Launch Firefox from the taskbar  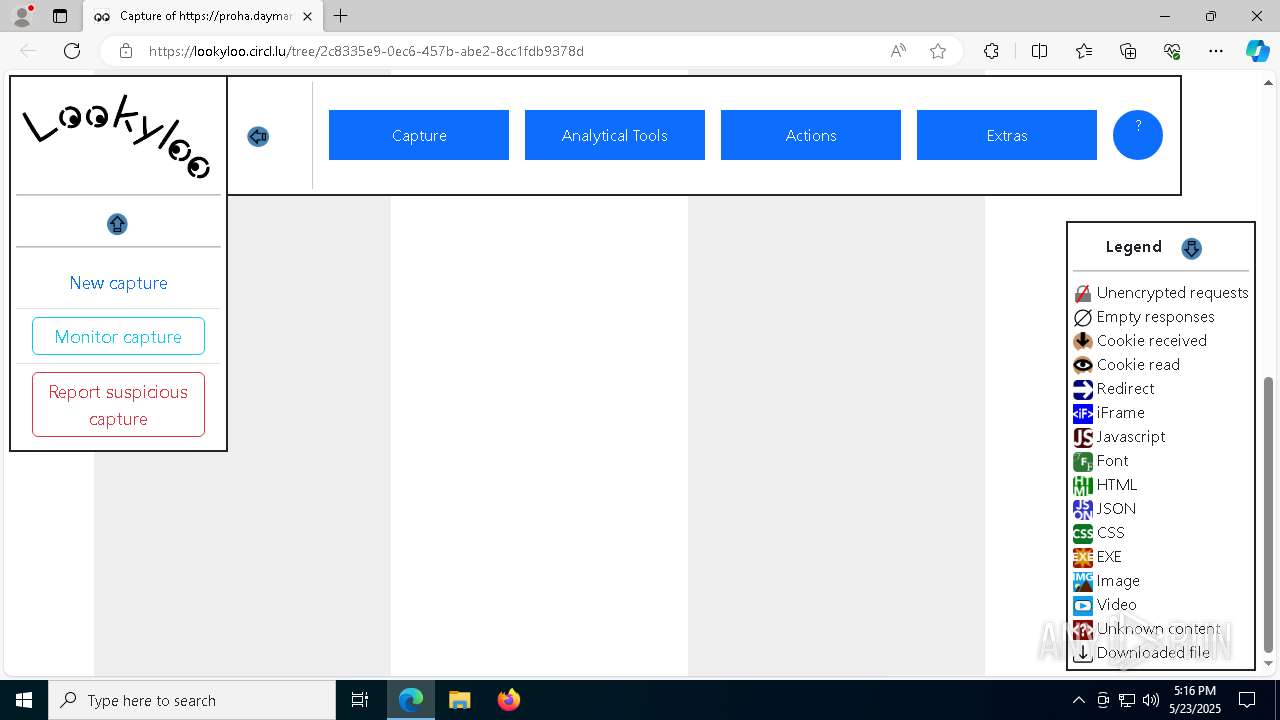508,700
